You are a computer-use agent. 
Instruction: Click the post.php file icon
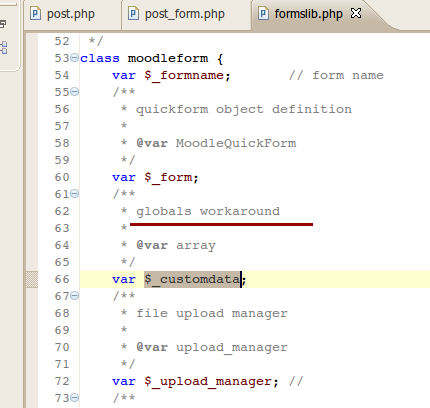35,14
